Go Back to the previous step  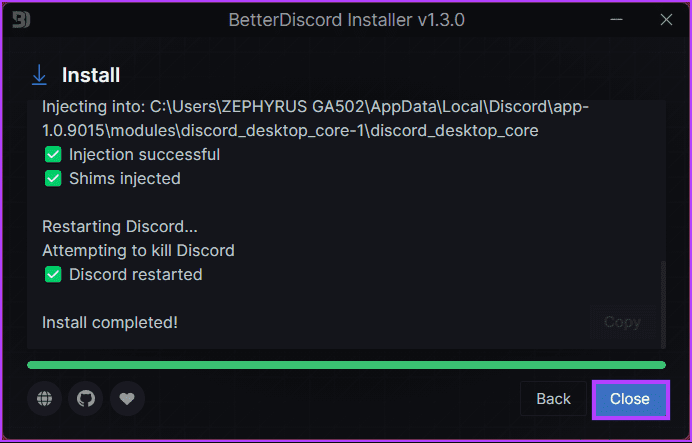[x=553, y=399]
